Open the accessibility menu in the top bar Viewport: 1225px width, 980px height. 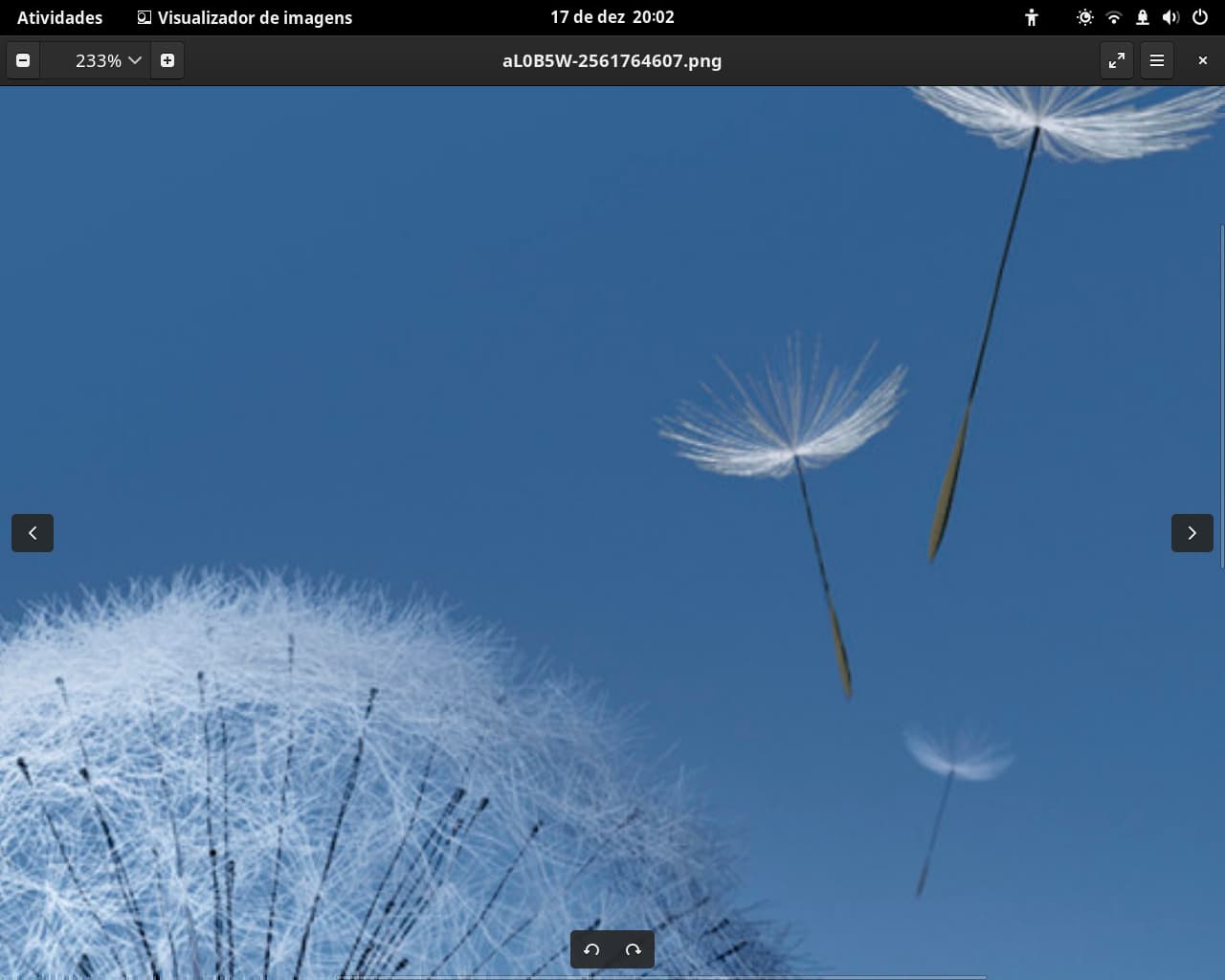pyautogui.click(x=1032, y=17)
